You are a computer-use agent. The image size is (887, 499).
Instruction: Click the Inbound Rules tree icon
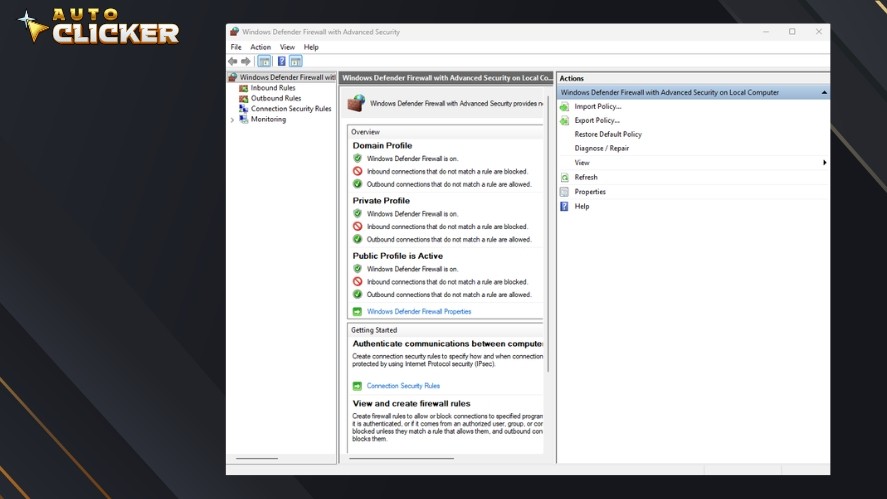(244, 88)
